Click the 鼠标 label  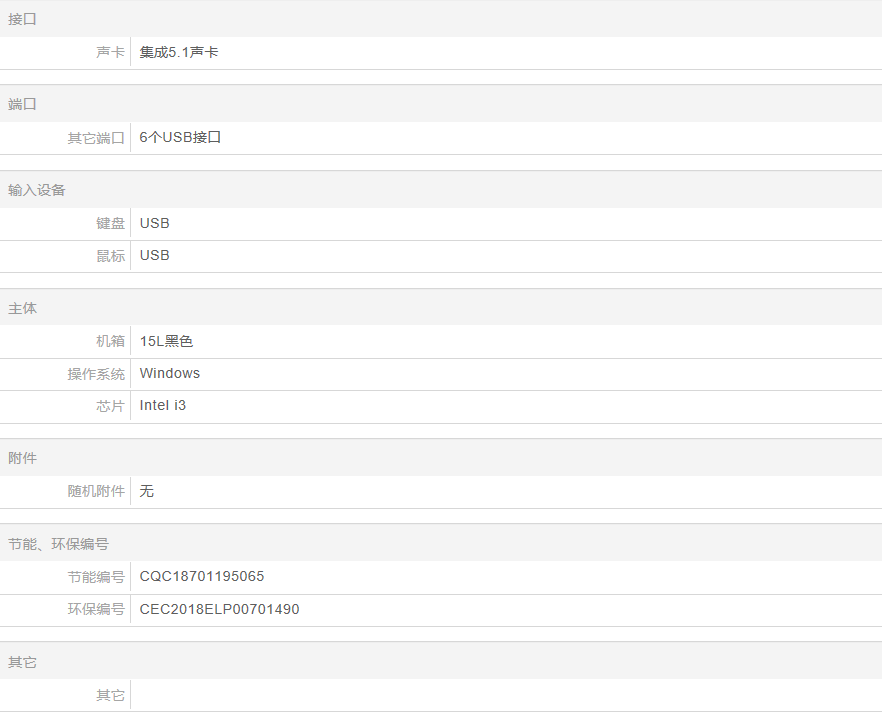coord(110,256)
